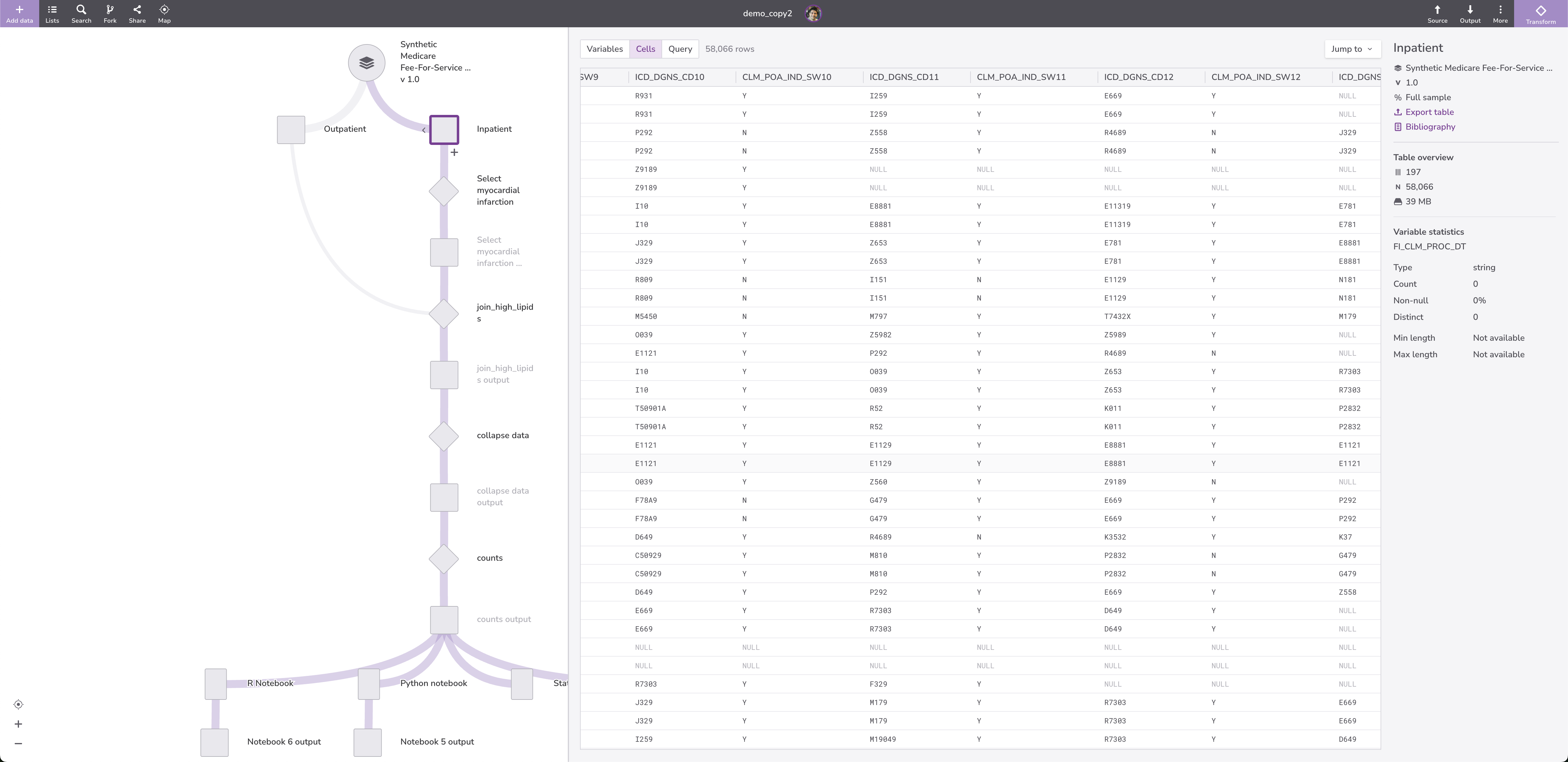Click the plus below the Inpatient node
The image size is (1568, 762).
454,152
